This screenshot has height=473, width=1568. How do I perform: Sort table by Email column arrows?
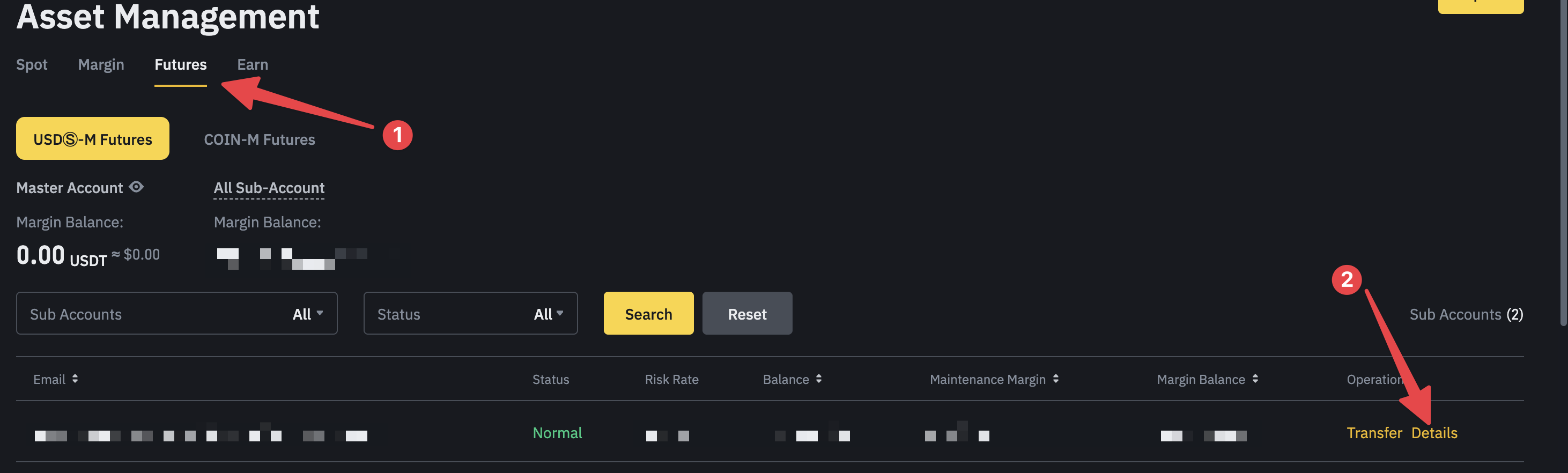point(75,379)
